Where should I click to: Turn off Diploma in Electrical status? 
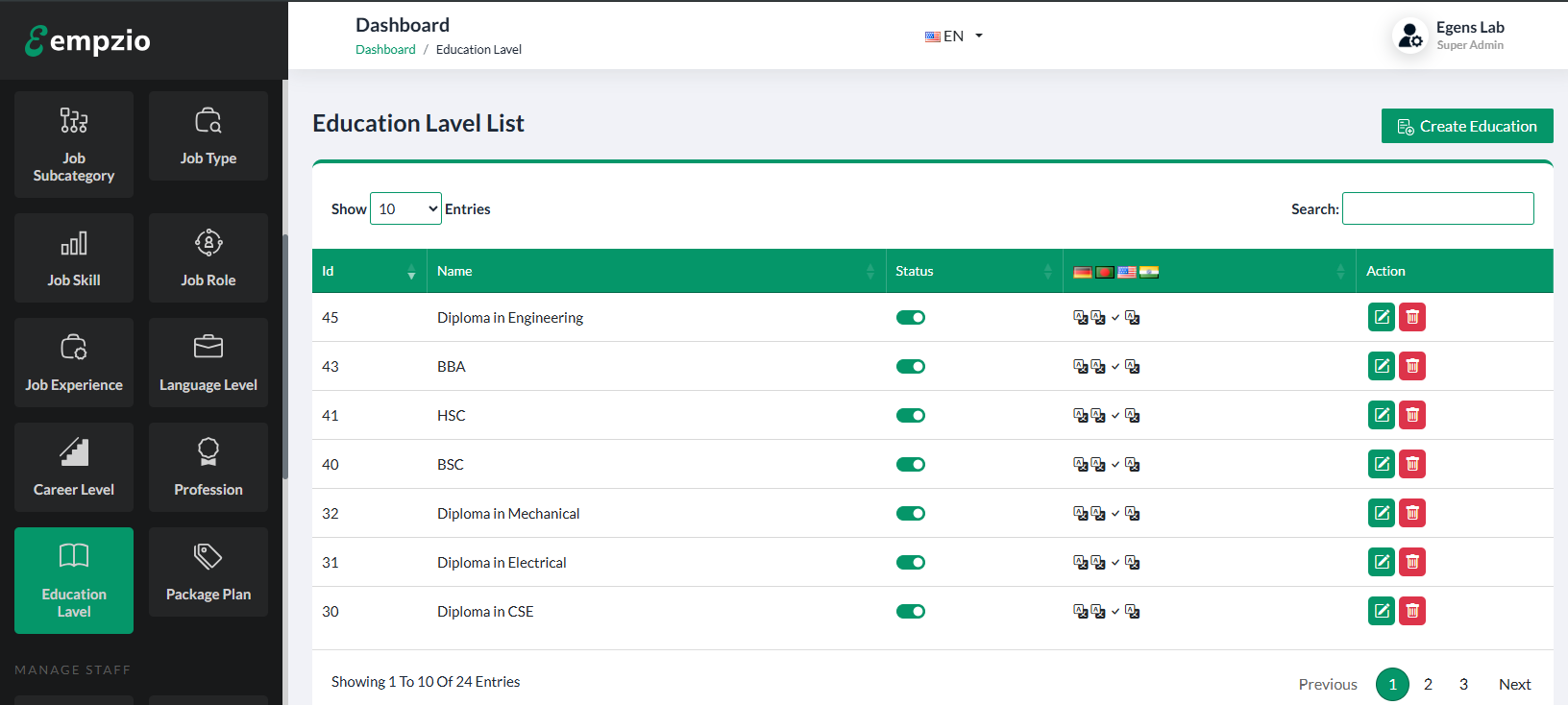910,563
